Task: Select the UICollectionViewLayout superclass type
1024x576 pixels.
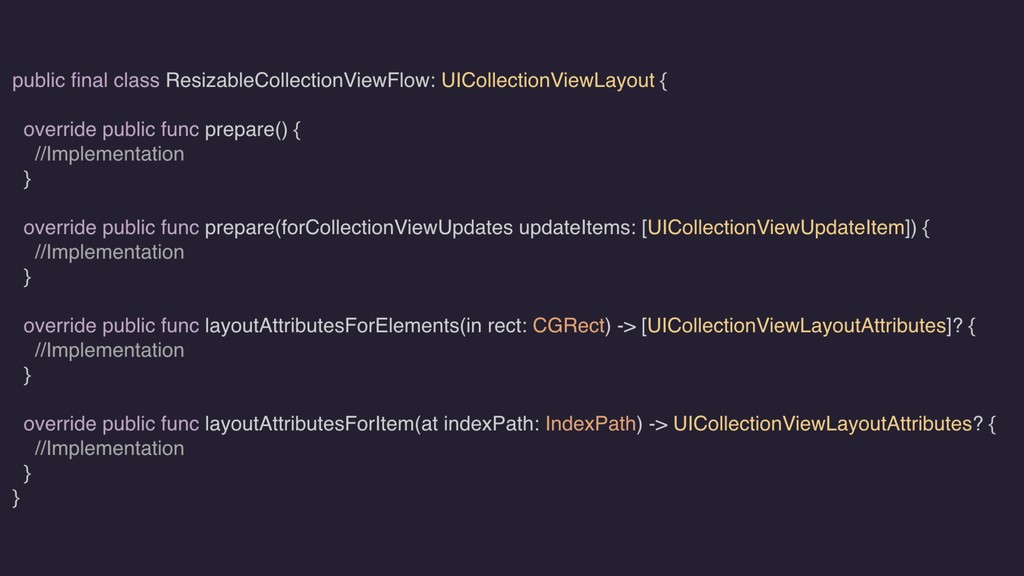Action: [x=547, y=80]
